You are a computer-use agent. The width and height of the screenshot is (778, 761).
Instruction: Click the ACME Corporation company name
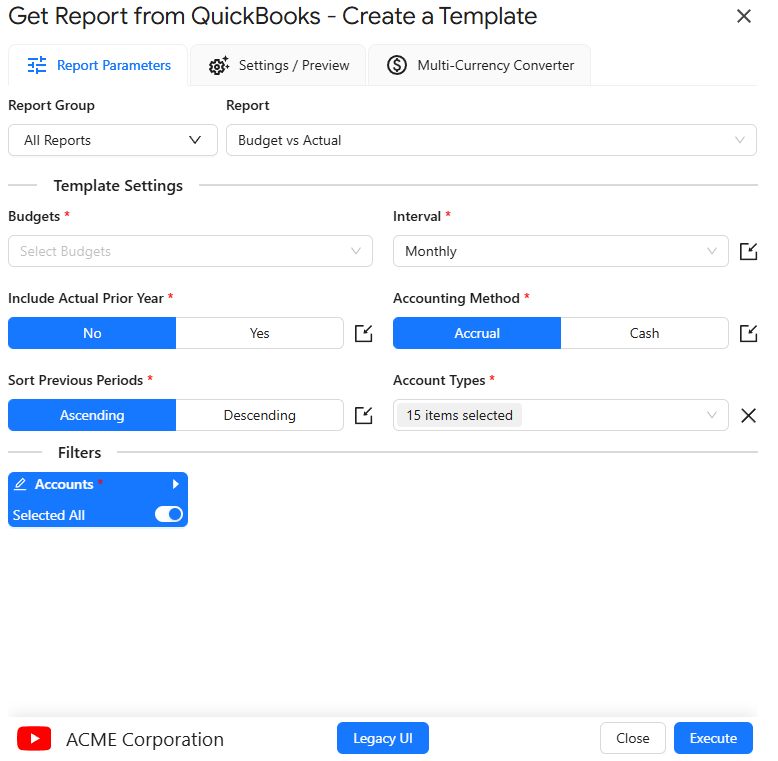click(x=145, y=739)
